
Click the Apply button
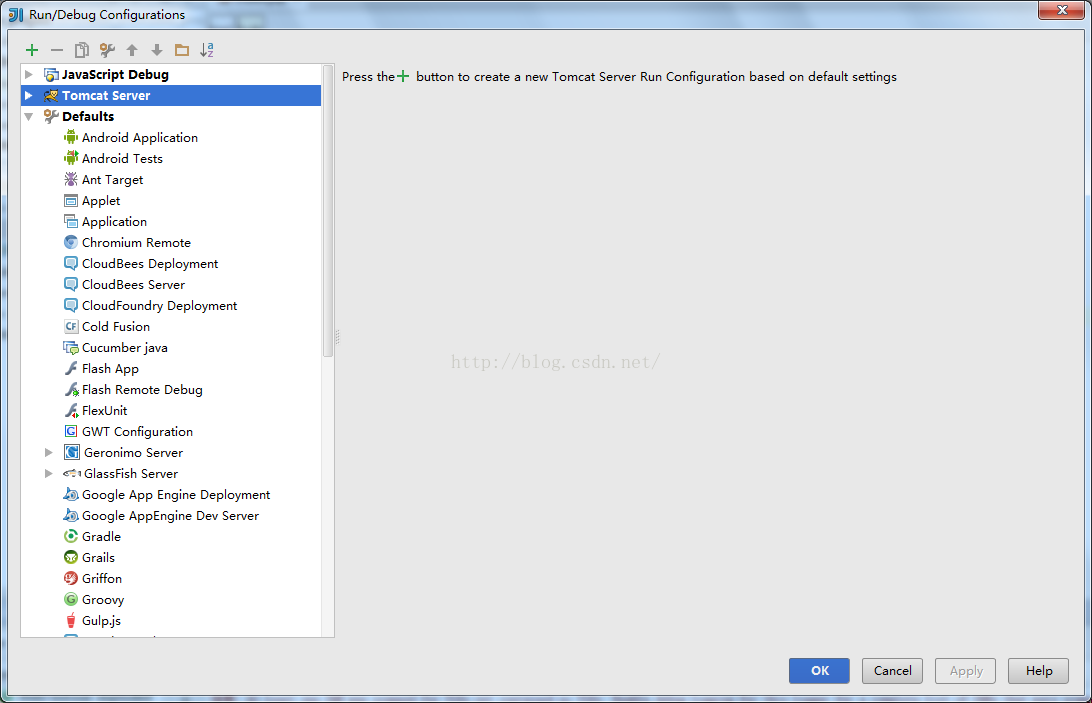click(965, 670)
